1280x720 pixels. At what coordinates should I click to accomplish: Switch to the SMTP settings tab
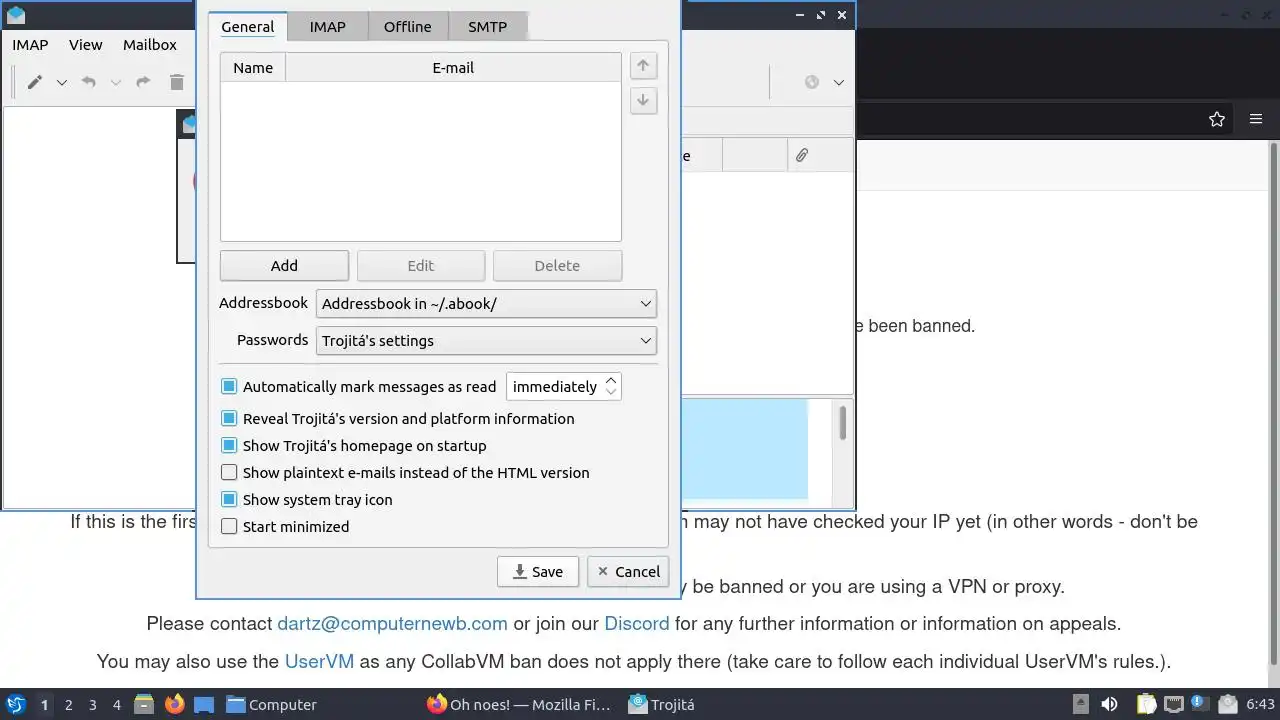tap(487, 27)
